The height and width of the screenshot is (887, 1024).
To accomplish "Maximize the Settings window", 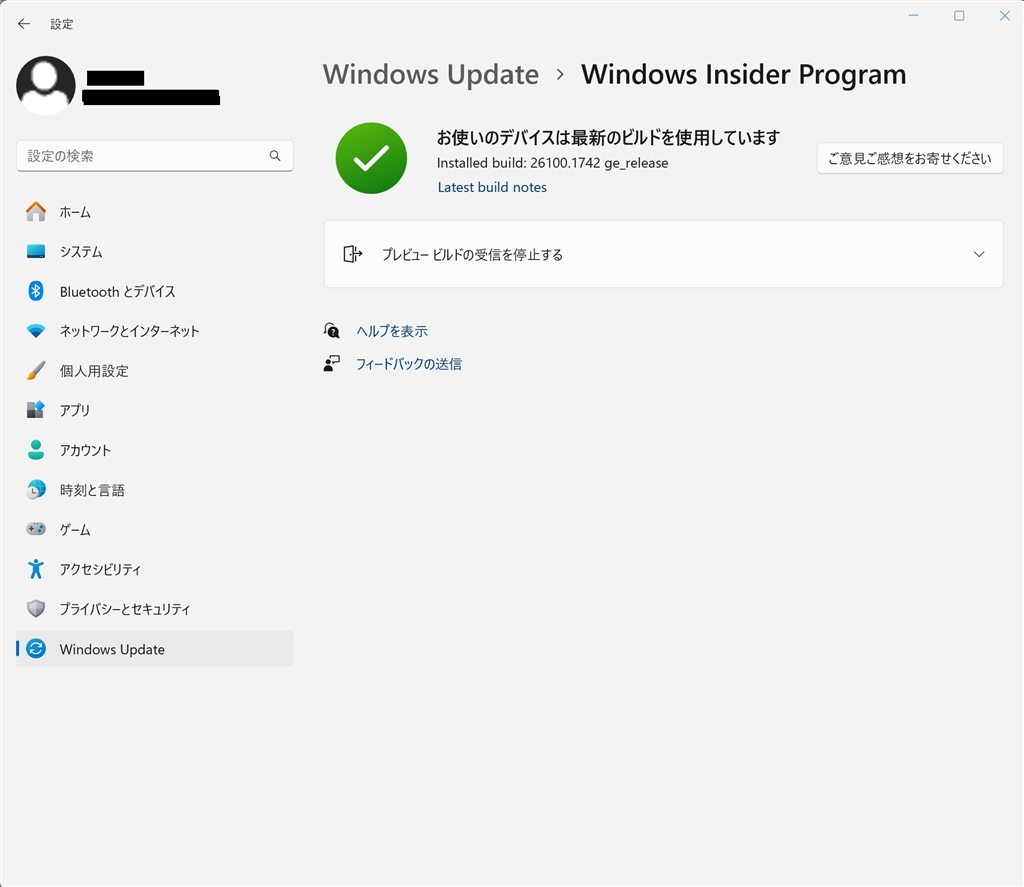I will click(959, 16).
